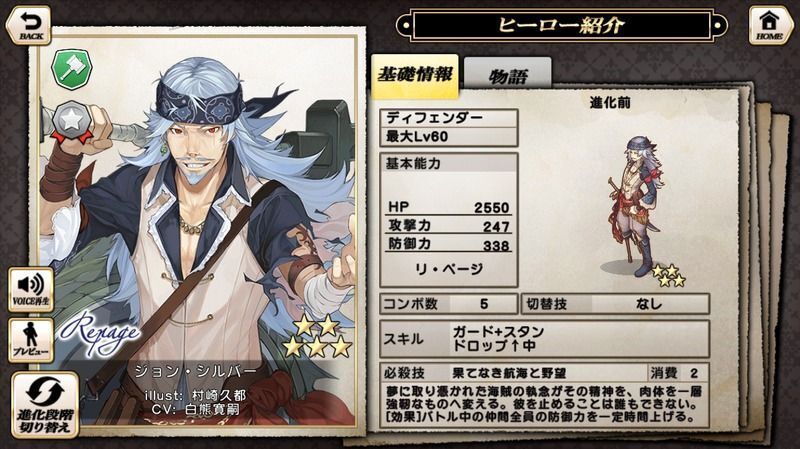Tap the Repage logo on card
Image resolution: width=800 pixels, height=449 pixels.
(x=100, y=334)
